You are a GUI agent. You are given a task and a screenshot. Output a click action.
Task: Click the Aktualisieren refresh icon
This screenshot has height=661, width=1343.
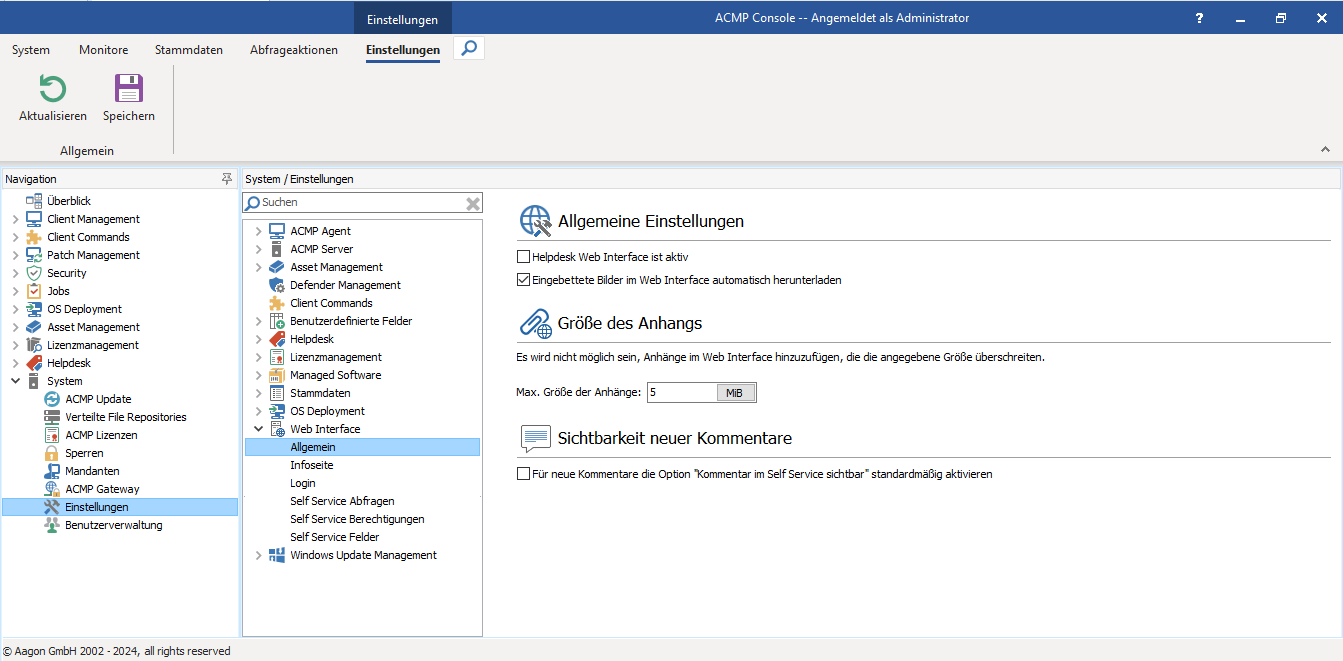[51, 90]
